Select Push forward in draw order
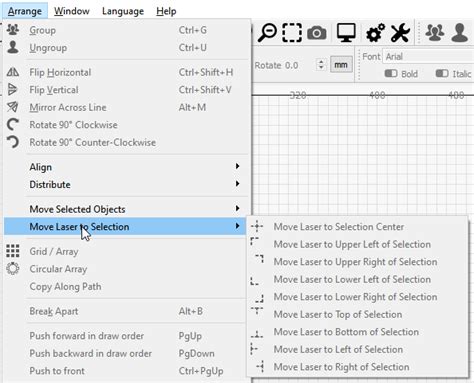Image resolution: width=474 pixels, height=383 pixels. point(126,336)
